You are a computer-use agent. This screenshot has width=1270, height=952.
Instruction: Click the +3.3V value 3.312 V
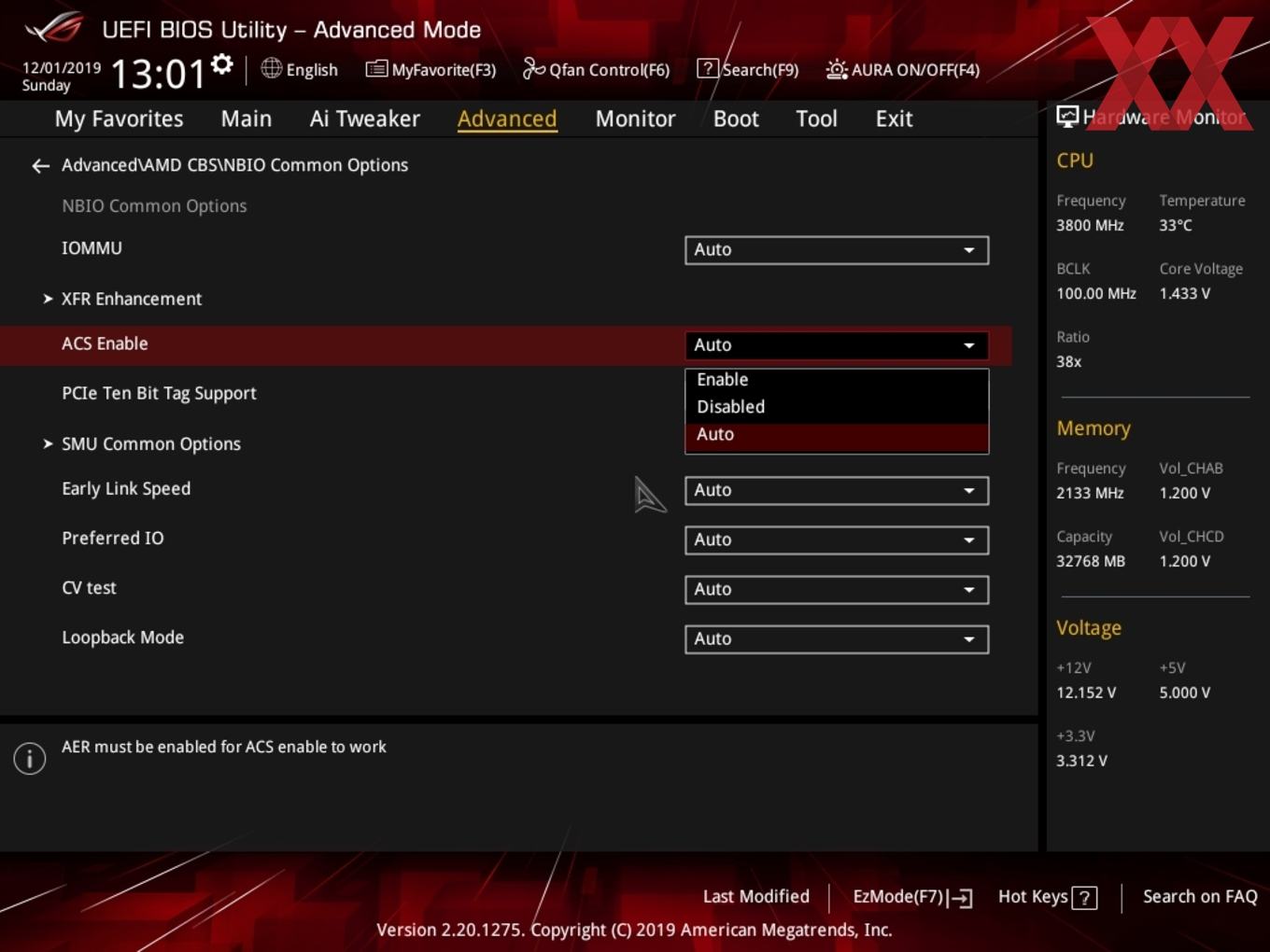[x=1081, y=762]
